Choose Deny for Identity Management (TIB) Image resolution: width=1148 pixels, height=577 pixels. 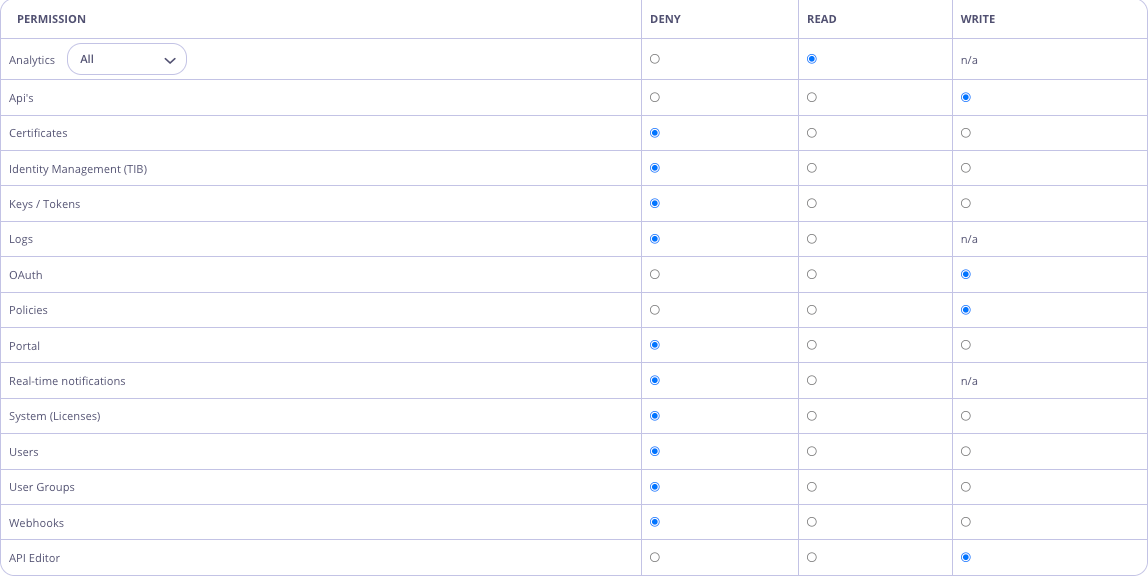[x=655, y=168]
